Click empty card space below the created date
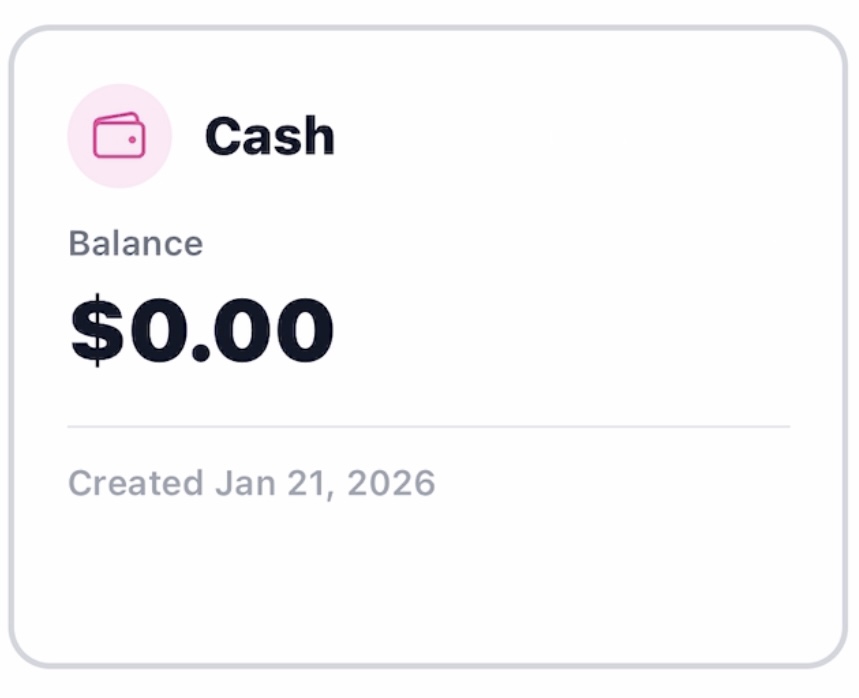The height and width of the screenshot is (698, 859). point(428,580)
